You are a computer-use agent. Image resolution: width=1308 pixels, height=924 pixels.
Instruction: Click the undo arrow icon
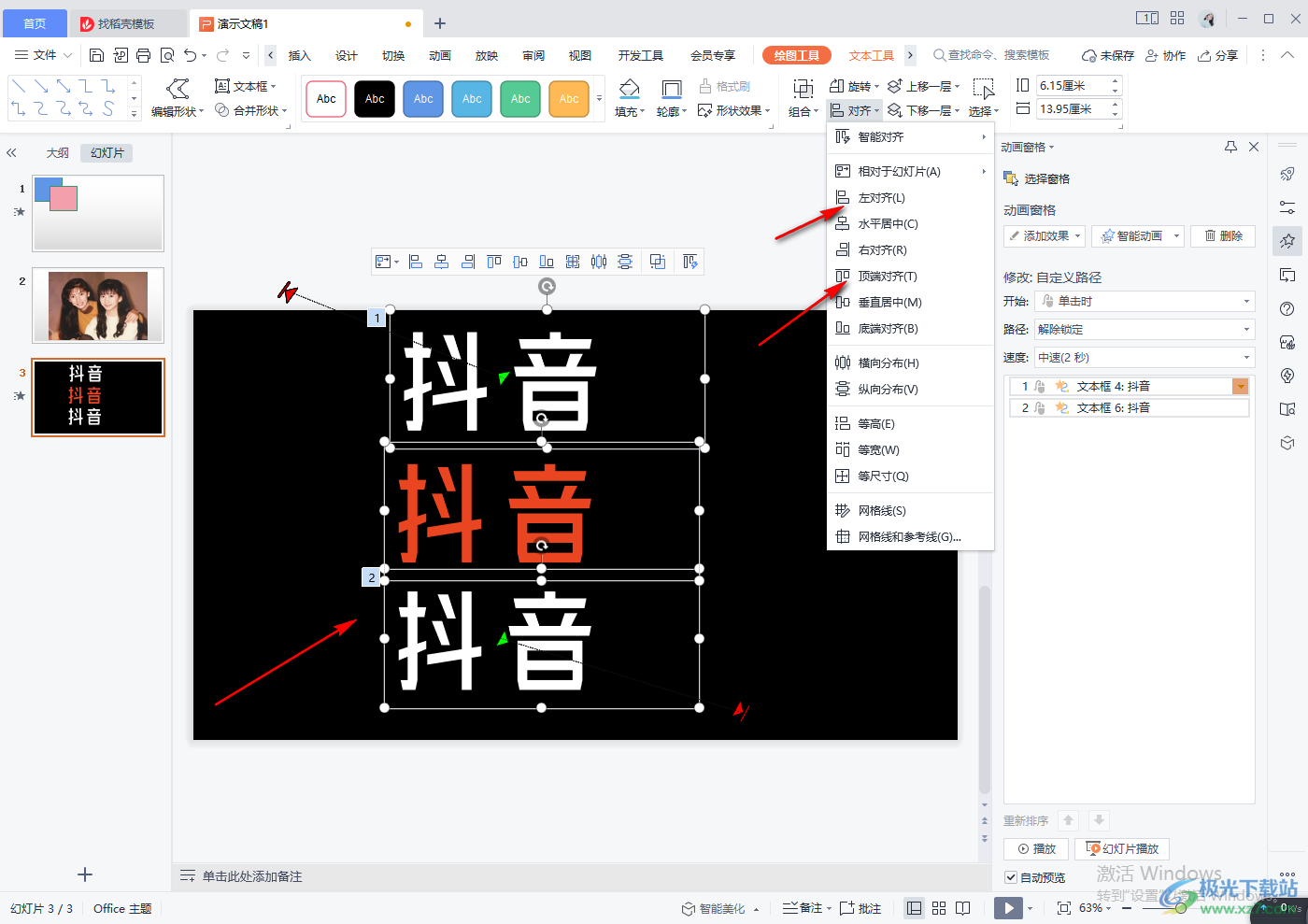pos(191,55)
